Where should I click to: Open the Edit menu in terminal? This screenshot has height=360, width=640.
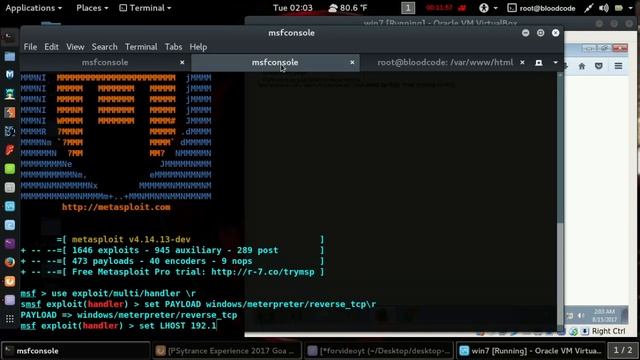[x=51, y=47]
